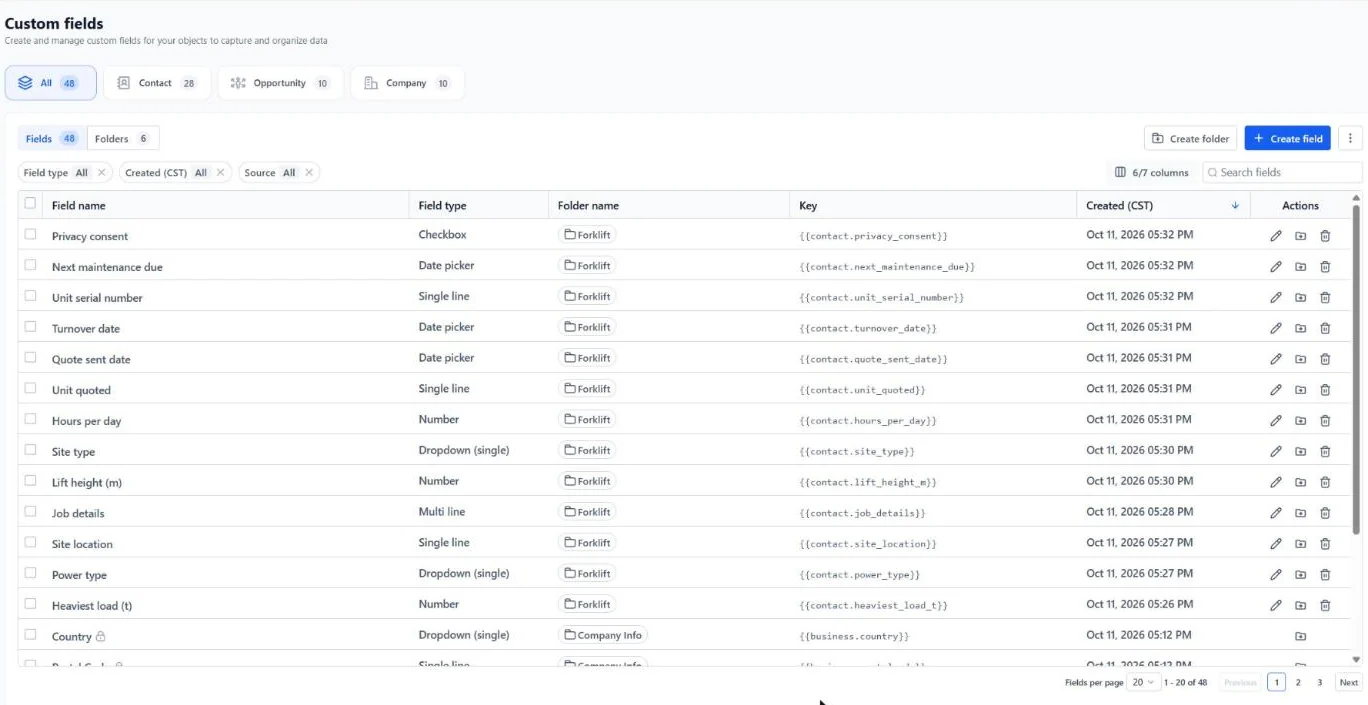Image resolution: width=1368 pixels, height=705 pixels.
Task: Show All objects tab
Action: [50, 83]
